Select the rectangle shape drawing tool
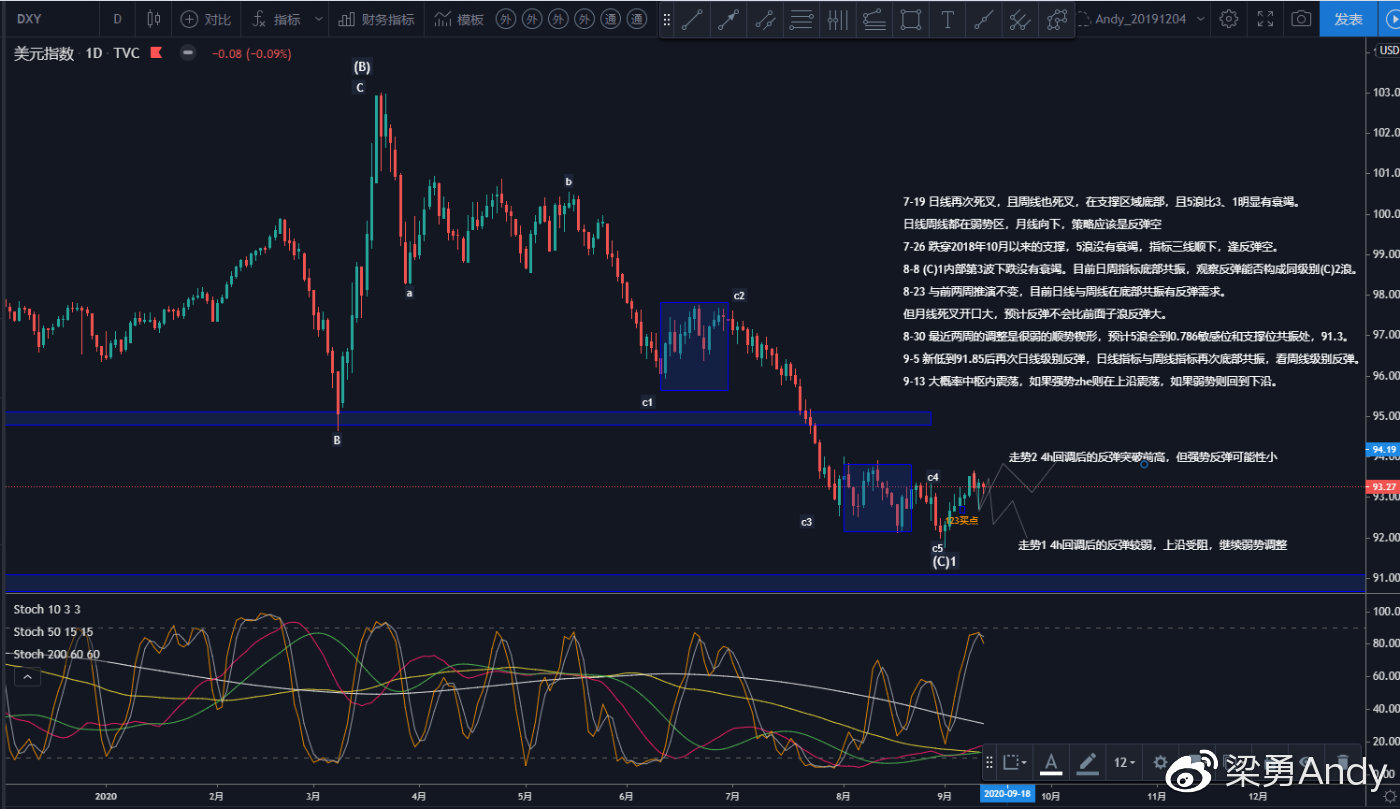 pos(910,20)
